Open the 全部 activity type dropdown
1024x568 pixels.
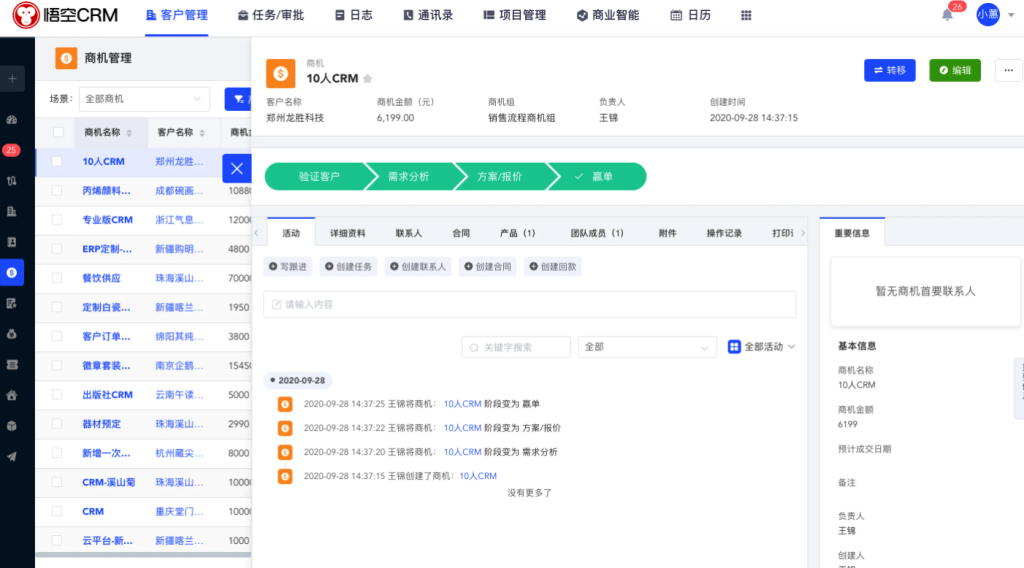coord(647,347)
